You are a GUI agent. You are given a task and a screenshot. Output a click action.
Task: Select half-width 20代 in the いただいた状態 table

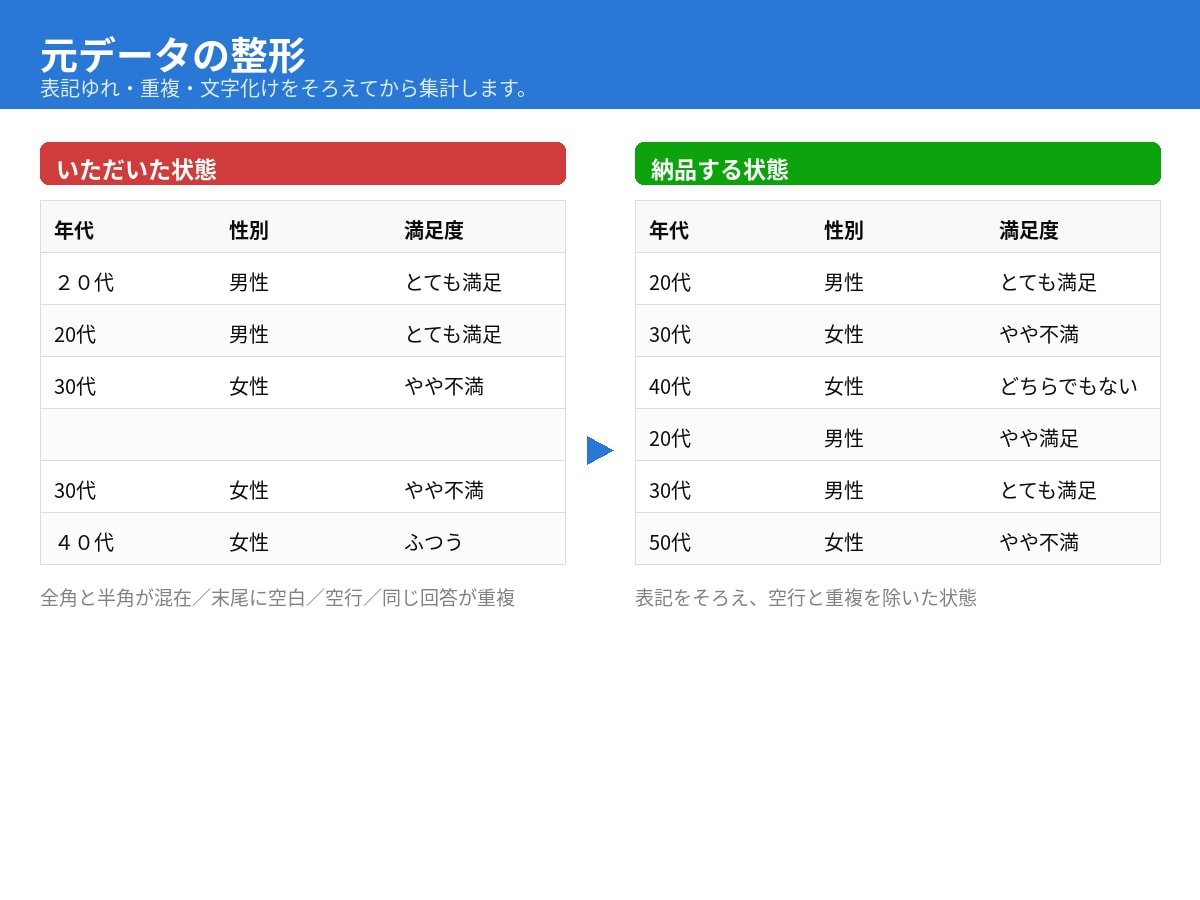point(75,334)
